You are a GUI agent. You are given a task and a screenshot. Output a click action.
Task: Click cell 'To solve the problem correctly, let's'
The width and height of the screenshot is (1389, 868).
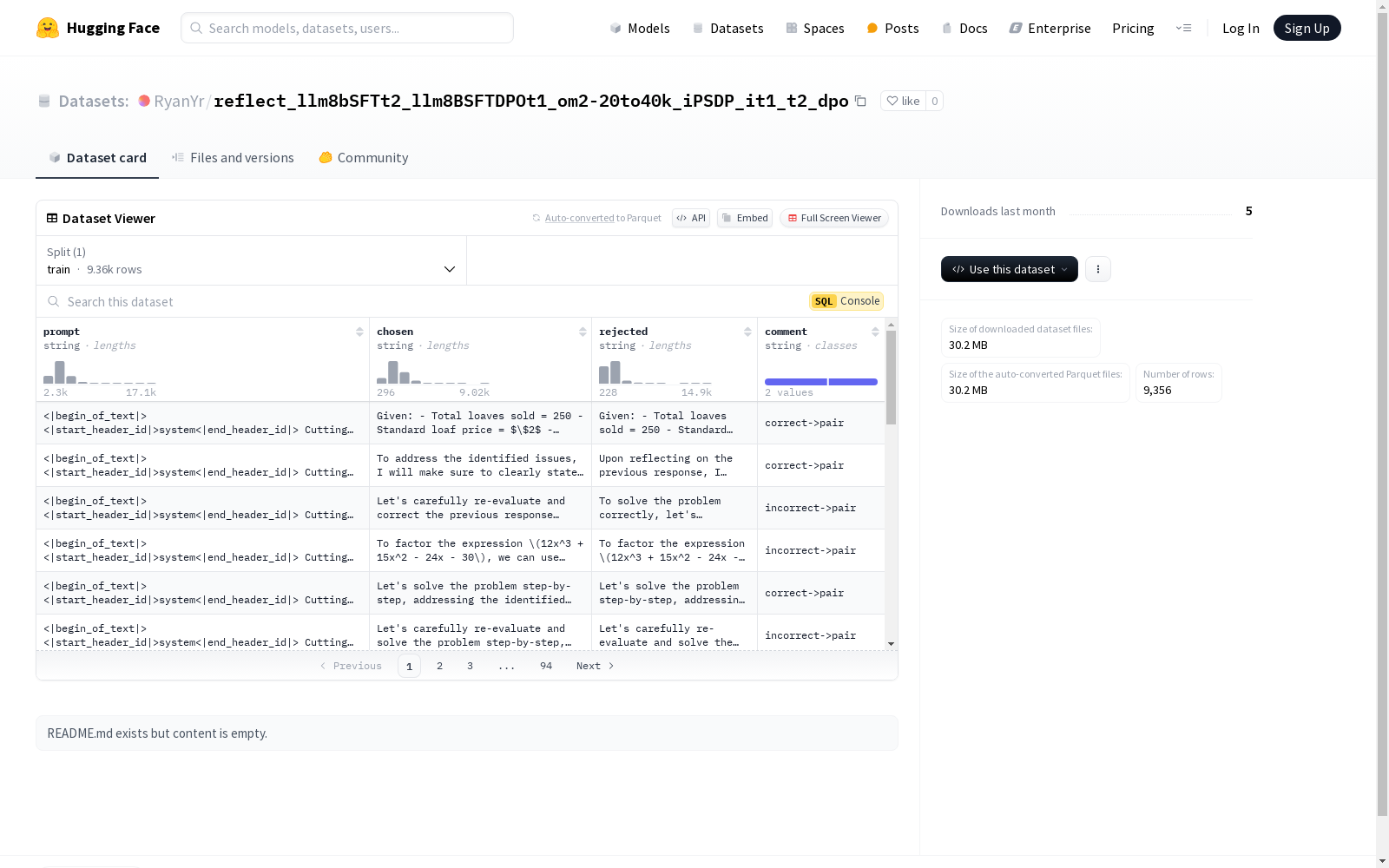pyautogui.click(x=675, y=508)
